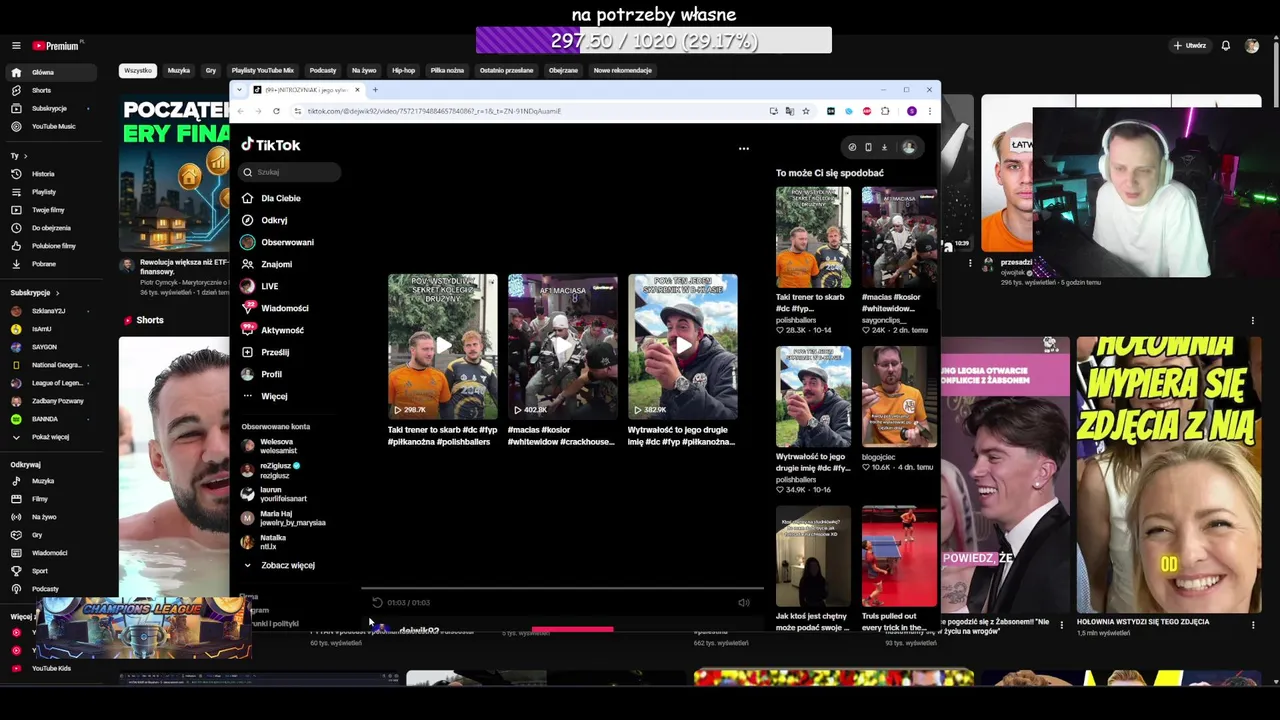Click the YouTube Utwórz create button
Screen dimensions: 1280x720
point(1189,46)
